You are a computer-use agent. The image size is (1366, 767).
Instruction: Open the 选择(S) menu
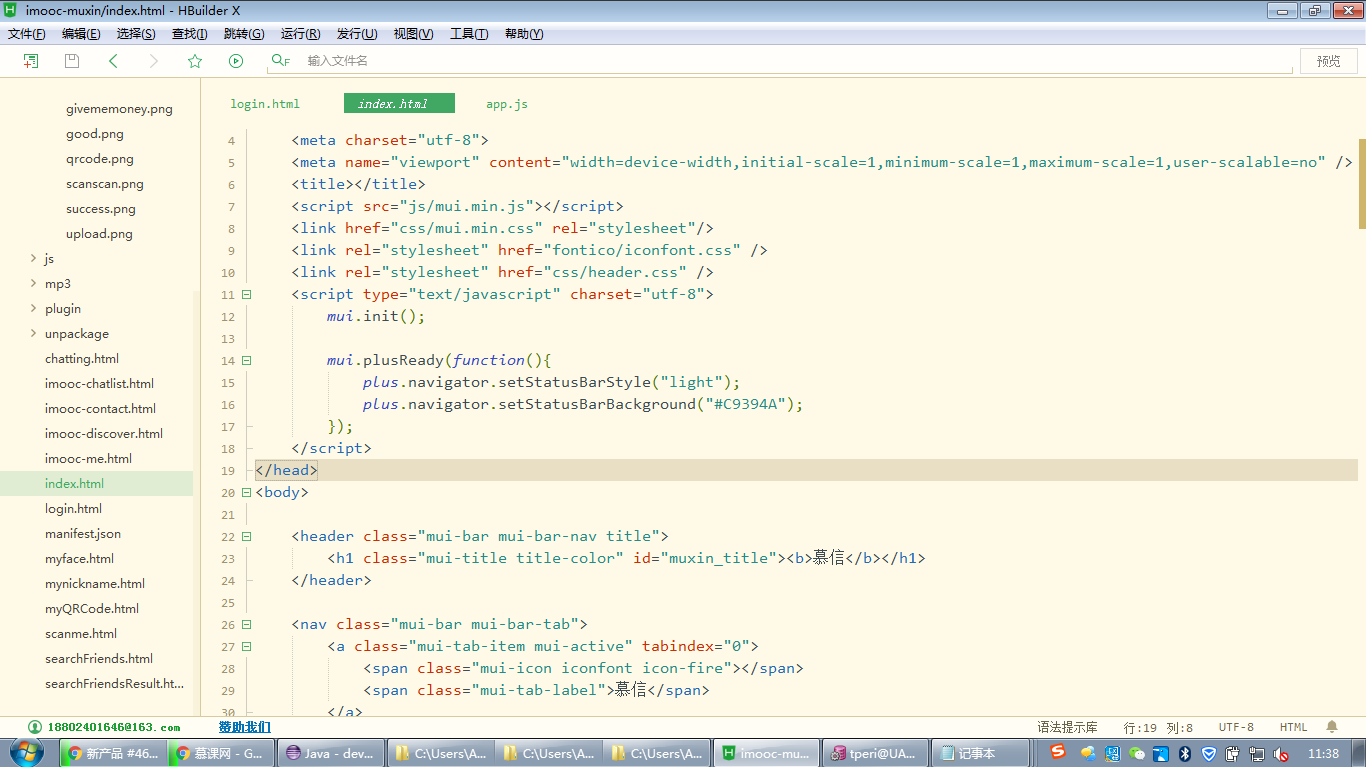click(136, 34)
